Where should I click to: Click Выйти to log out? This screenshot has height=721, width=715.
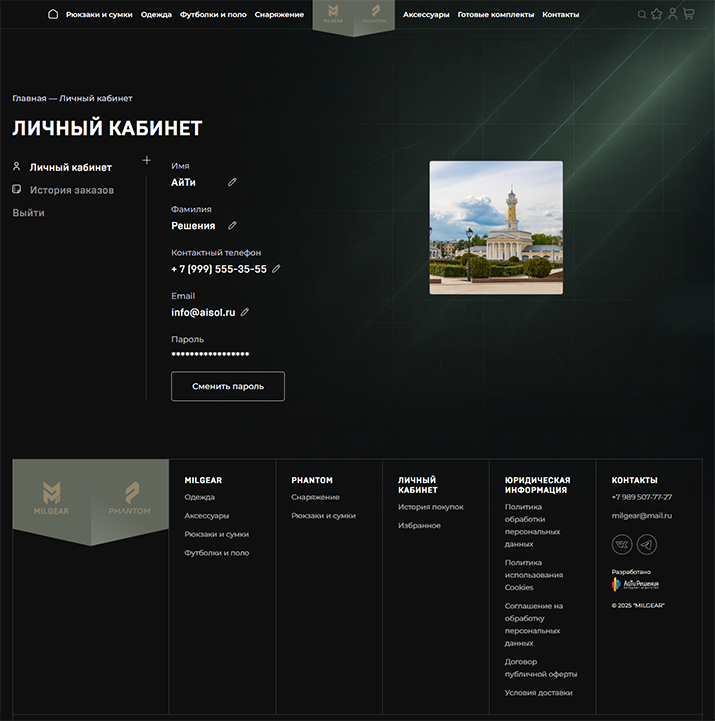[29, 213]
